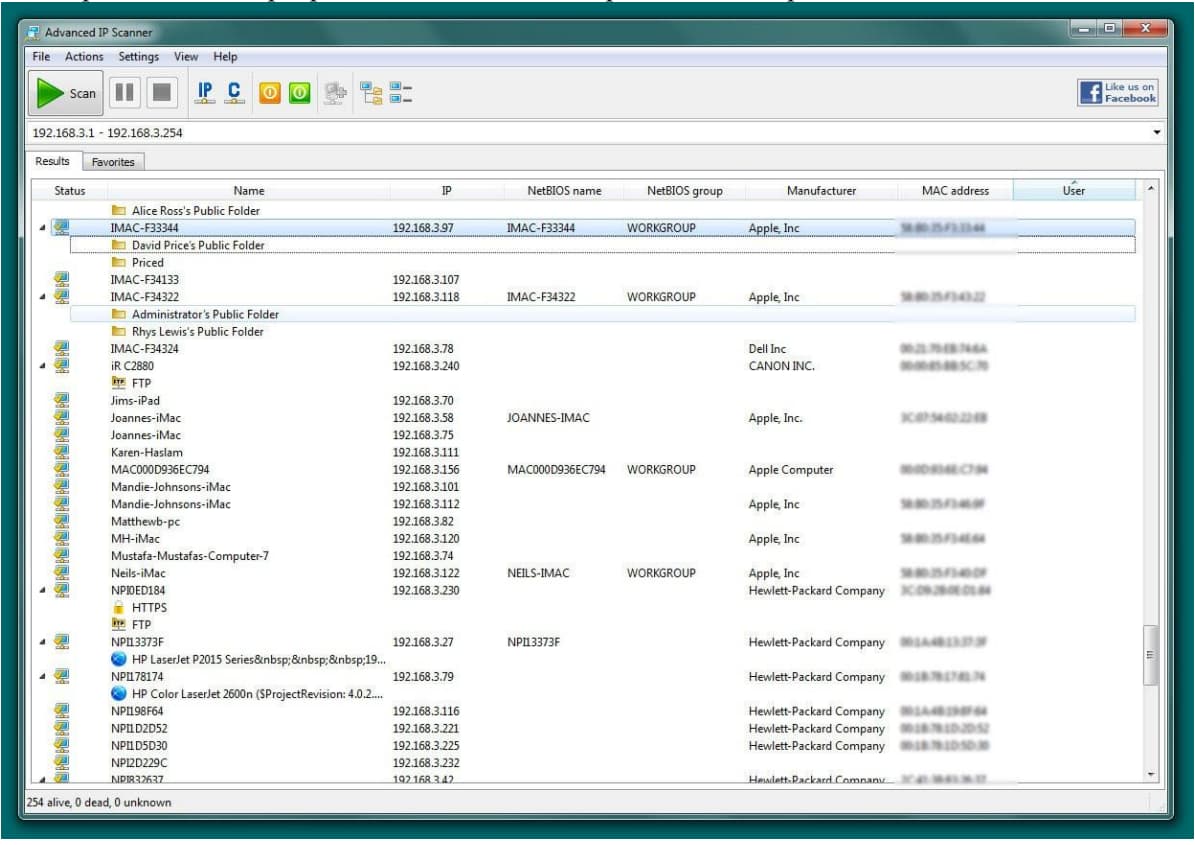Click the IP address range input field
The image size is (1195, 845).
point(580,132)
